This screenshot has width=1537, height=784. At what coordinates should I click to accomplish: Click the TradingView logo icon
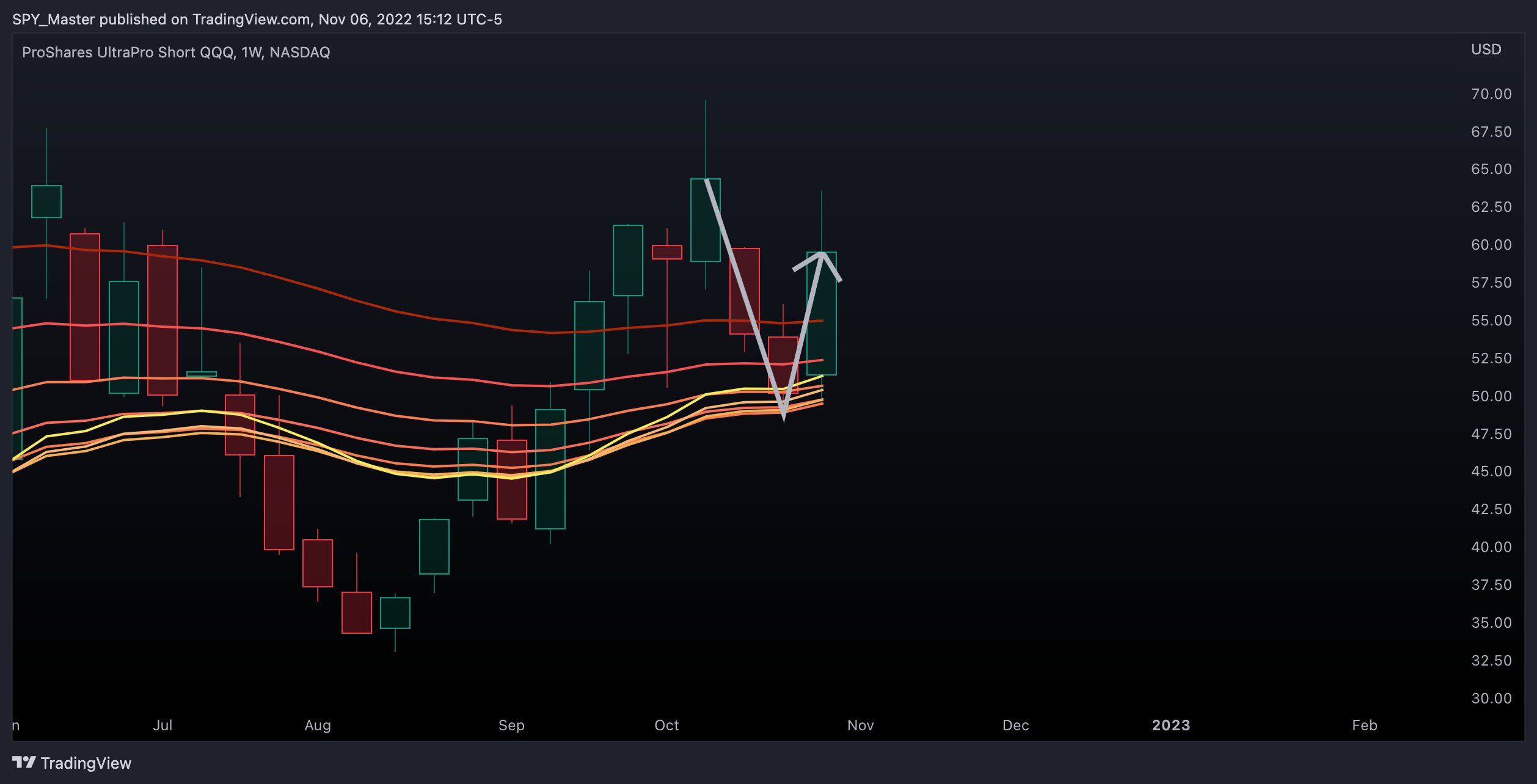click(24, 763)
